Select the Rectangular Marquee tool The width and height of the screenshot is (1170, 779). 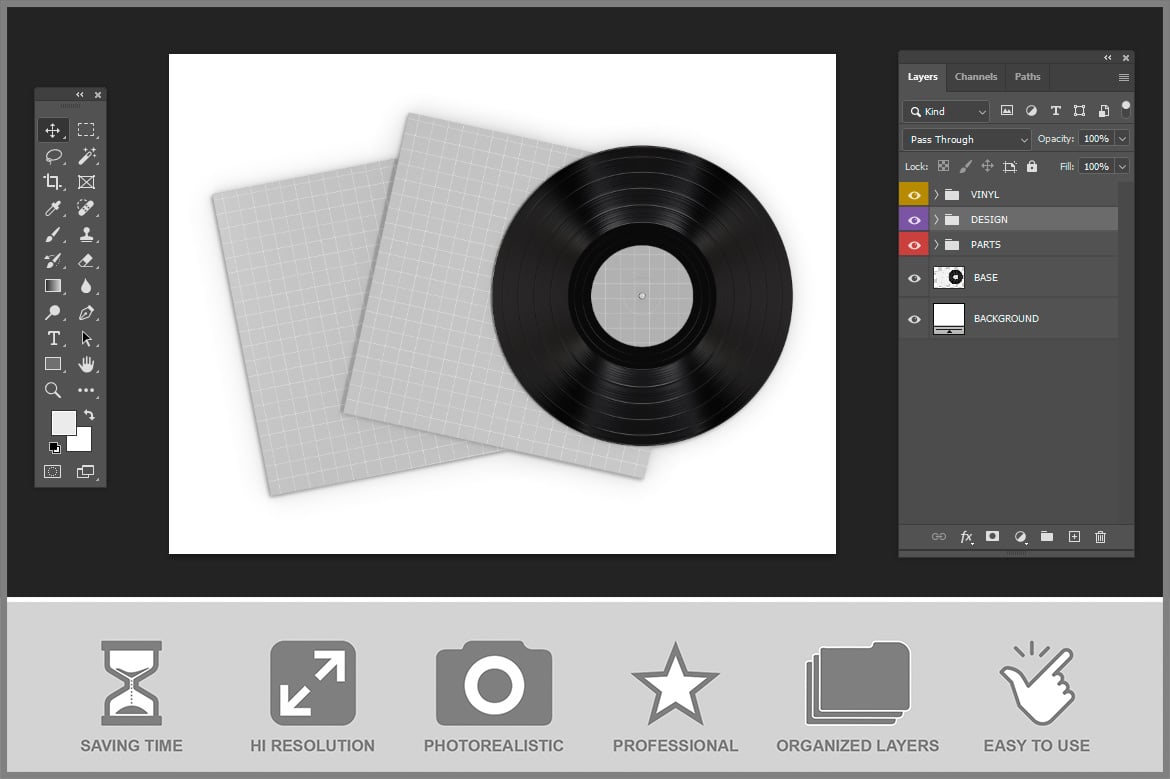tap(87, 130)
